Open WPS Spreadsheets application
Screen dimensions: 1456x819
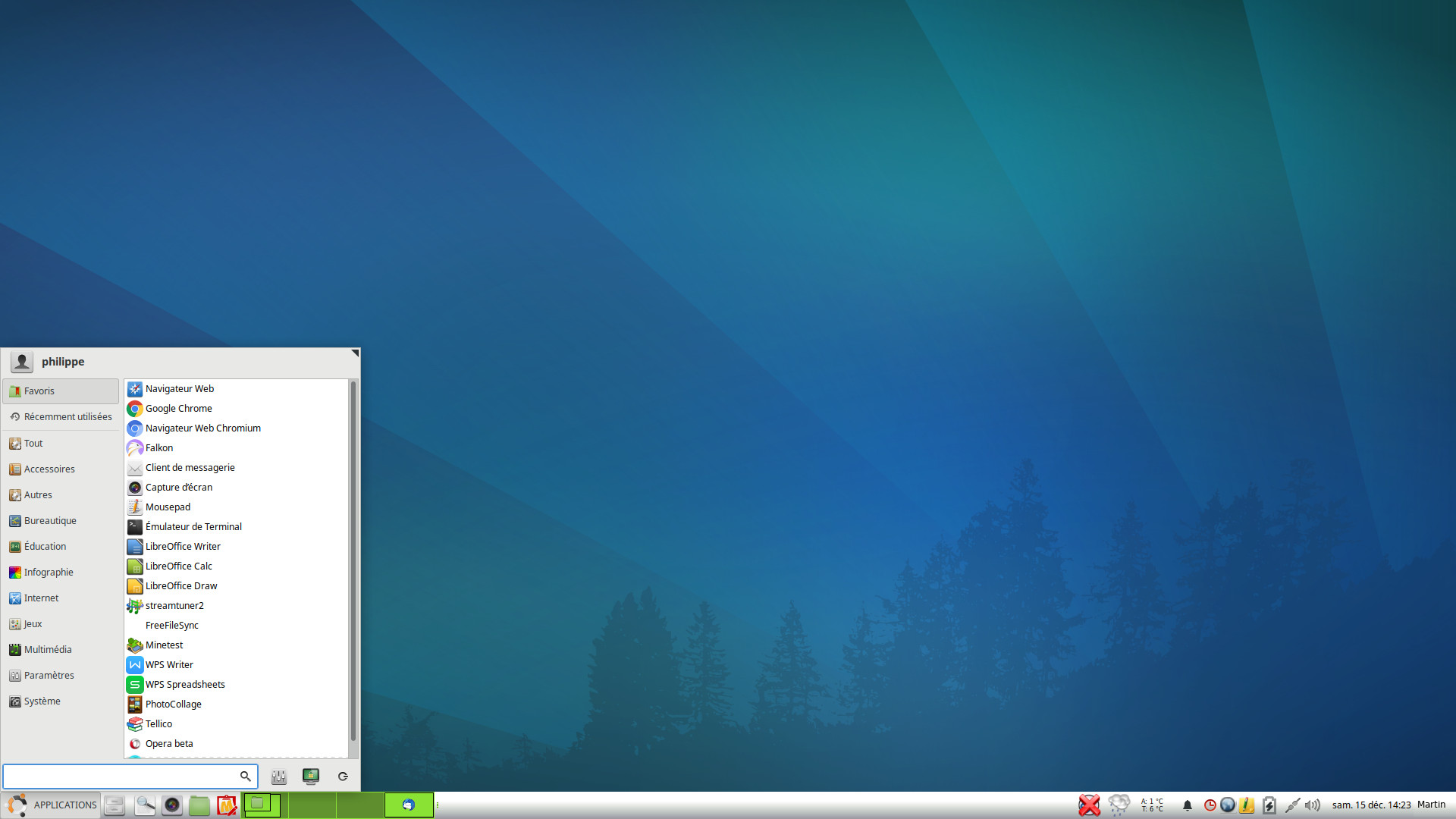(184, 685)
